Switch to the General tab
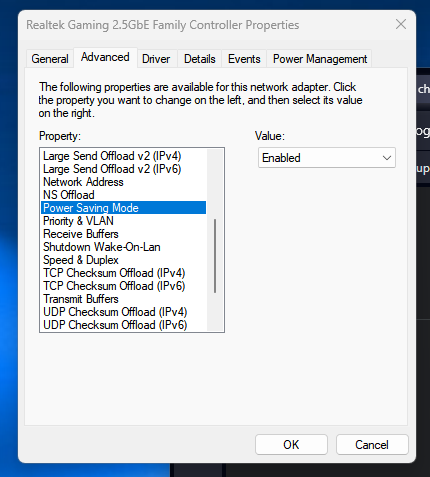The height and width of the screenshot is (477, 430). click(x=50, y=59)
